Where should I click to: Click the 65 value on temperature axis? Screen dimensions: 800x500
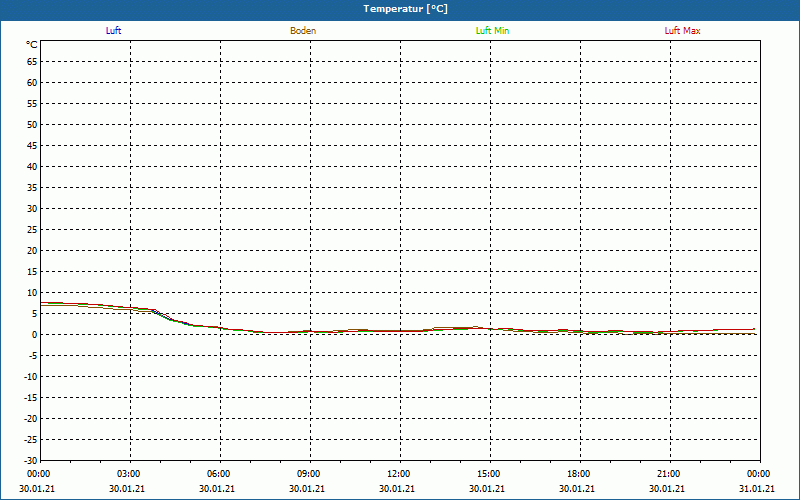point(32,62)
